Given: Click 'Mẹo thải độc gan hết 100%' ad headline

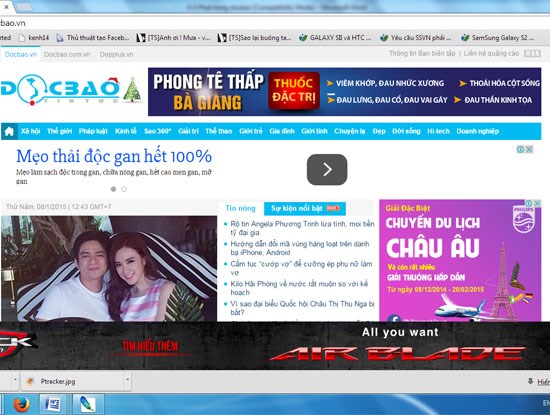Looking at the screenshot, I should (x=114, y=156).
